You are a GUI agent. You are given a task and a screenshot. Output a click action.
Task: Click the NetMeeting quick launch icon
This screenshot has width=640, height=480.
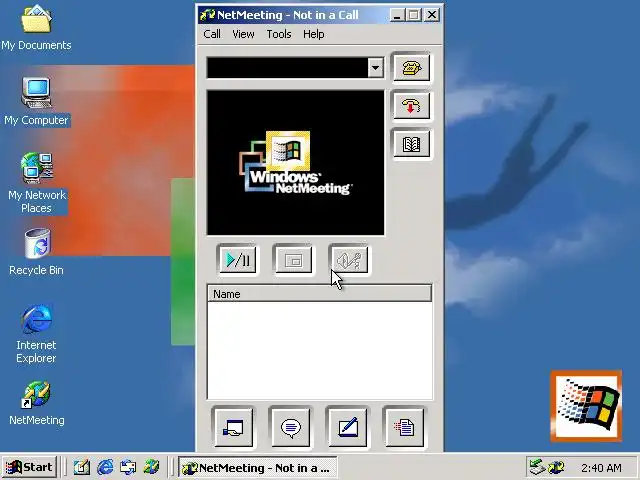point(151,467)
